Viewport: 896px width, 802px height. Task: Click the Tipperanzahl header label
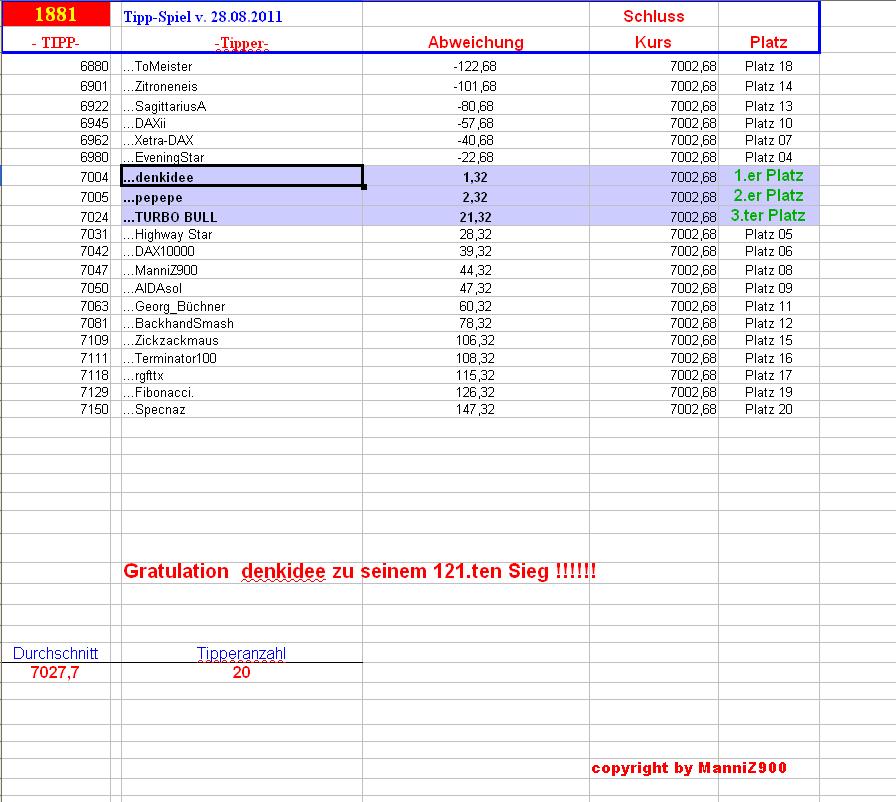pyautogui.click(x=241, y=653)
